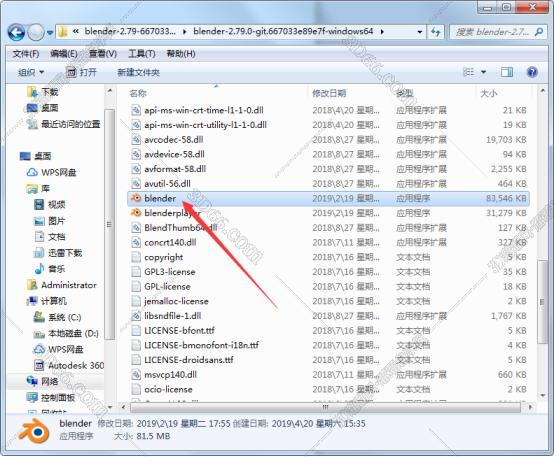Screen dimensions: 554x457
Task: Select 系统 (C:) drive
Action: click(x=58, y=317)
